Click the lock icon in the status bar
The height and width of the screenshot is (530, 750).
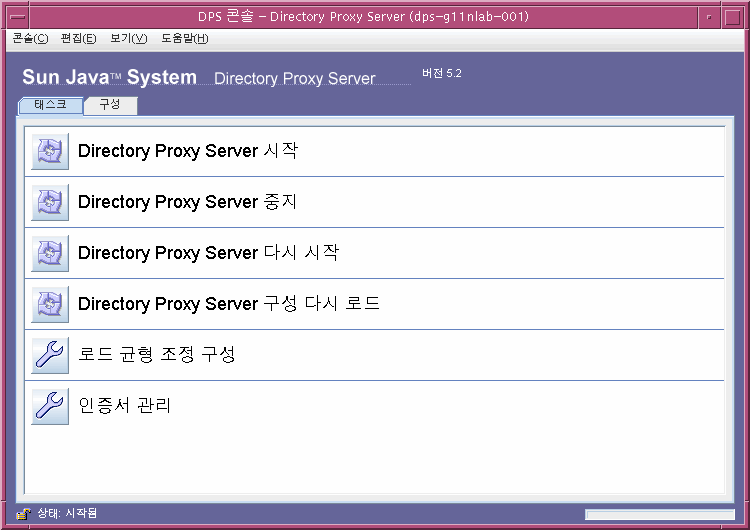(23, 514)
